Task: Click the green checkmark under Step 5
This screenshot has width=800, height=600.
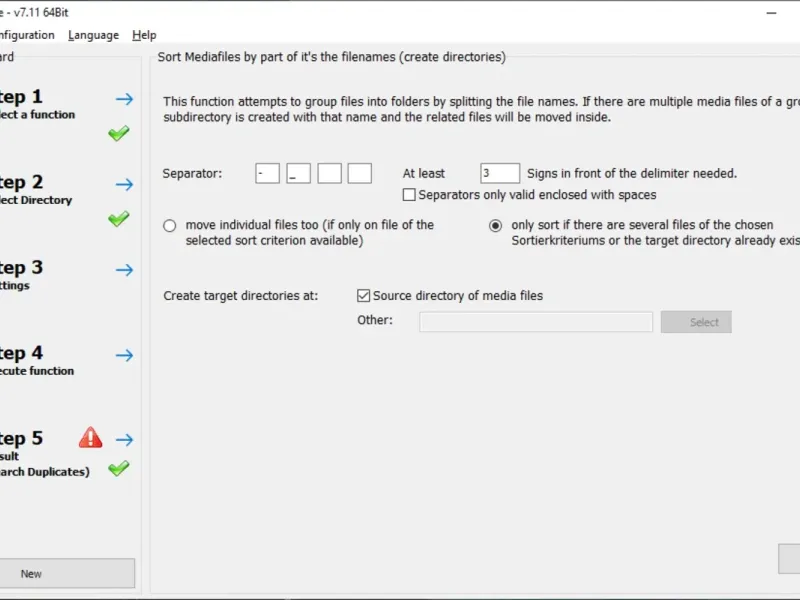Action: click(119, 468)
